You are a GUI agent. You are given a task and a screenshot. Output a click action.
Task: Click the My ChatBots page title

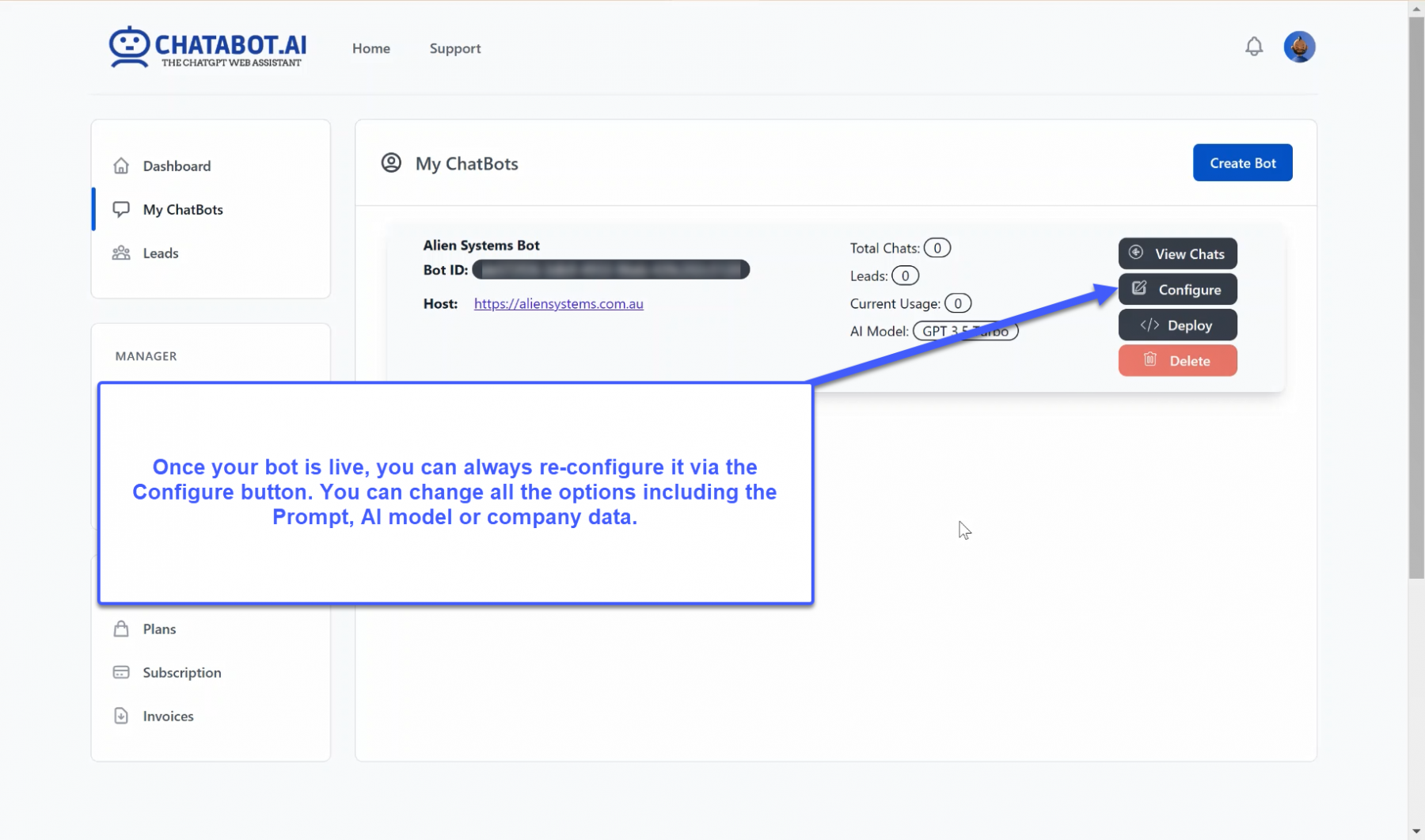click(x=466, y=163)
